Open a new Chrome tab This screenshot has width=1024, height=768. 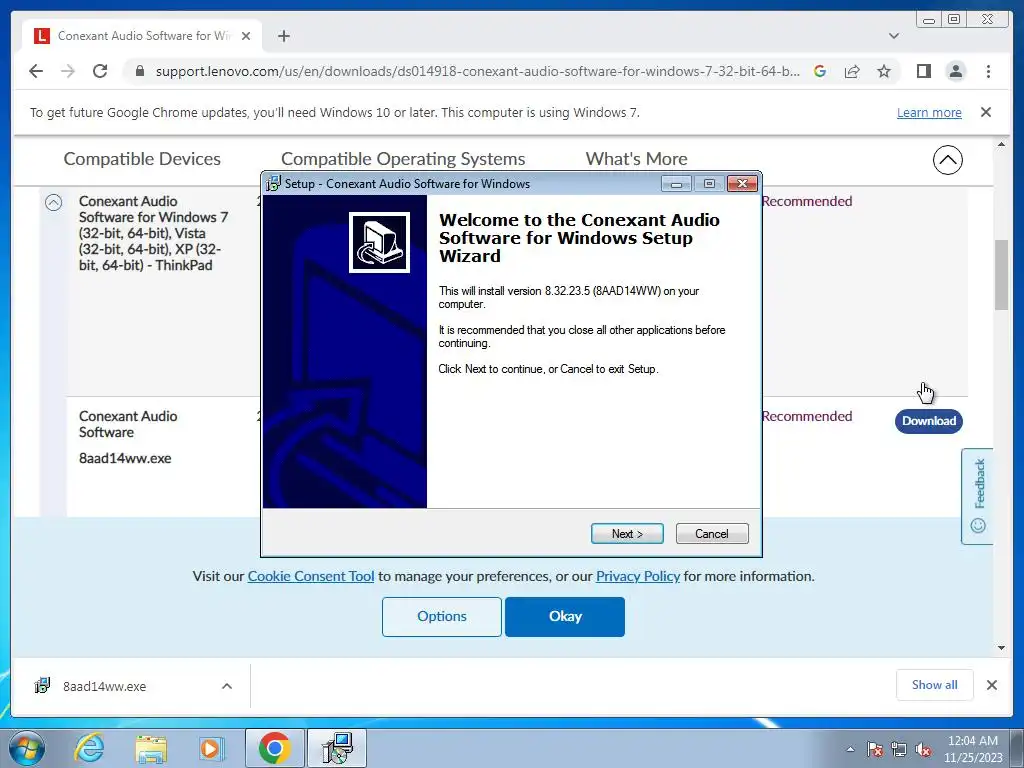tap(283, 36)
